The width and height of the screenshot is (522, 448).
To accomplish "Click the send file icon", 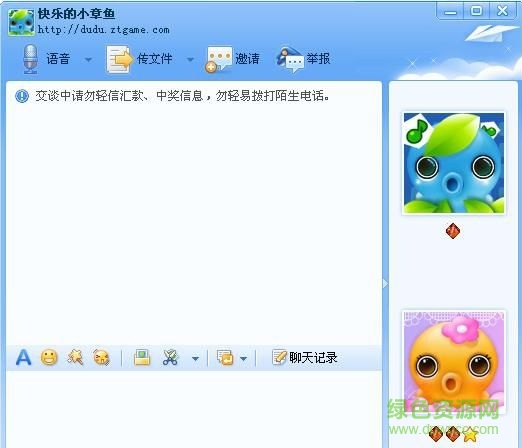I will [119, 59].
